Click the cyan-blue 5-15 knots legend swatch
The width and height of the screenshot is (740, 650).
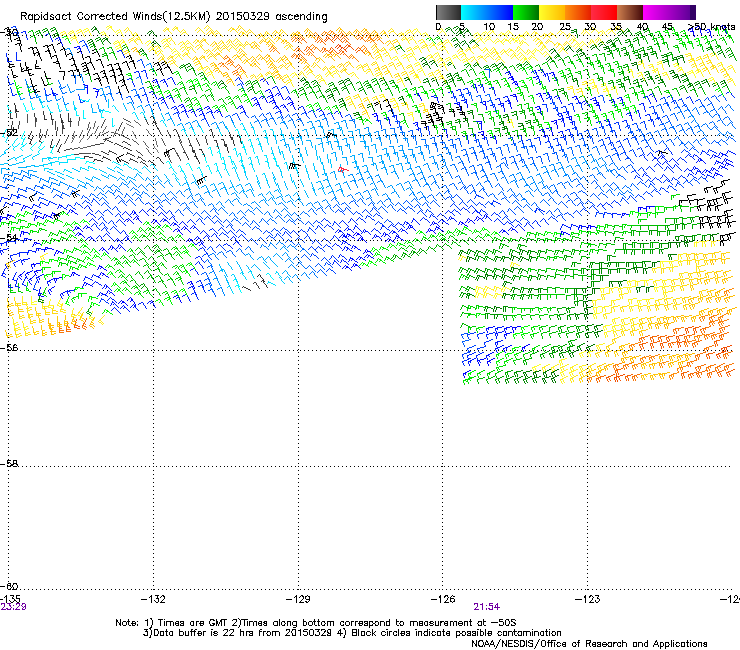[487, 12]
